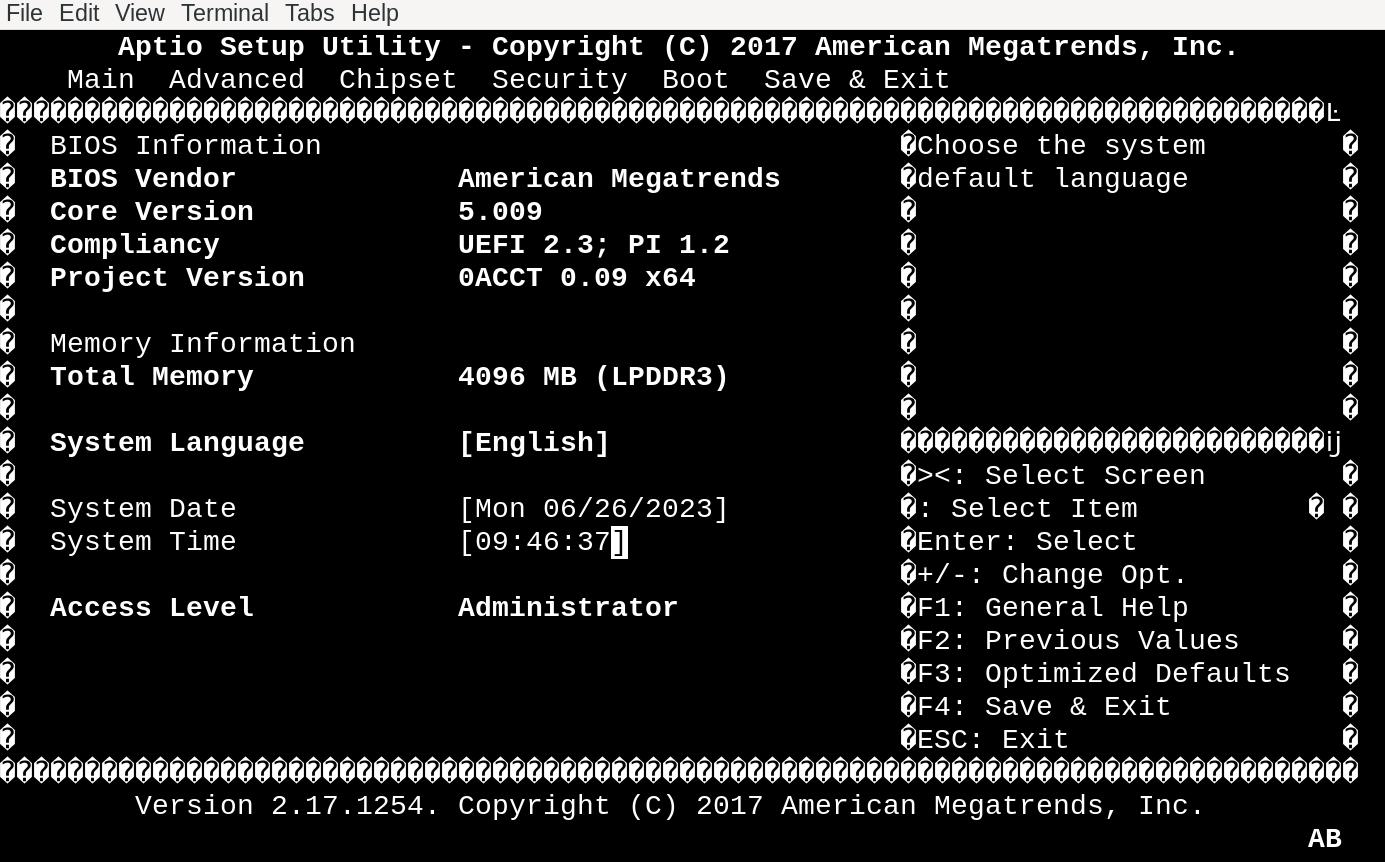1385x862 pixels.
Task: Select the Save & Exit tab
Action: (856, 80)
